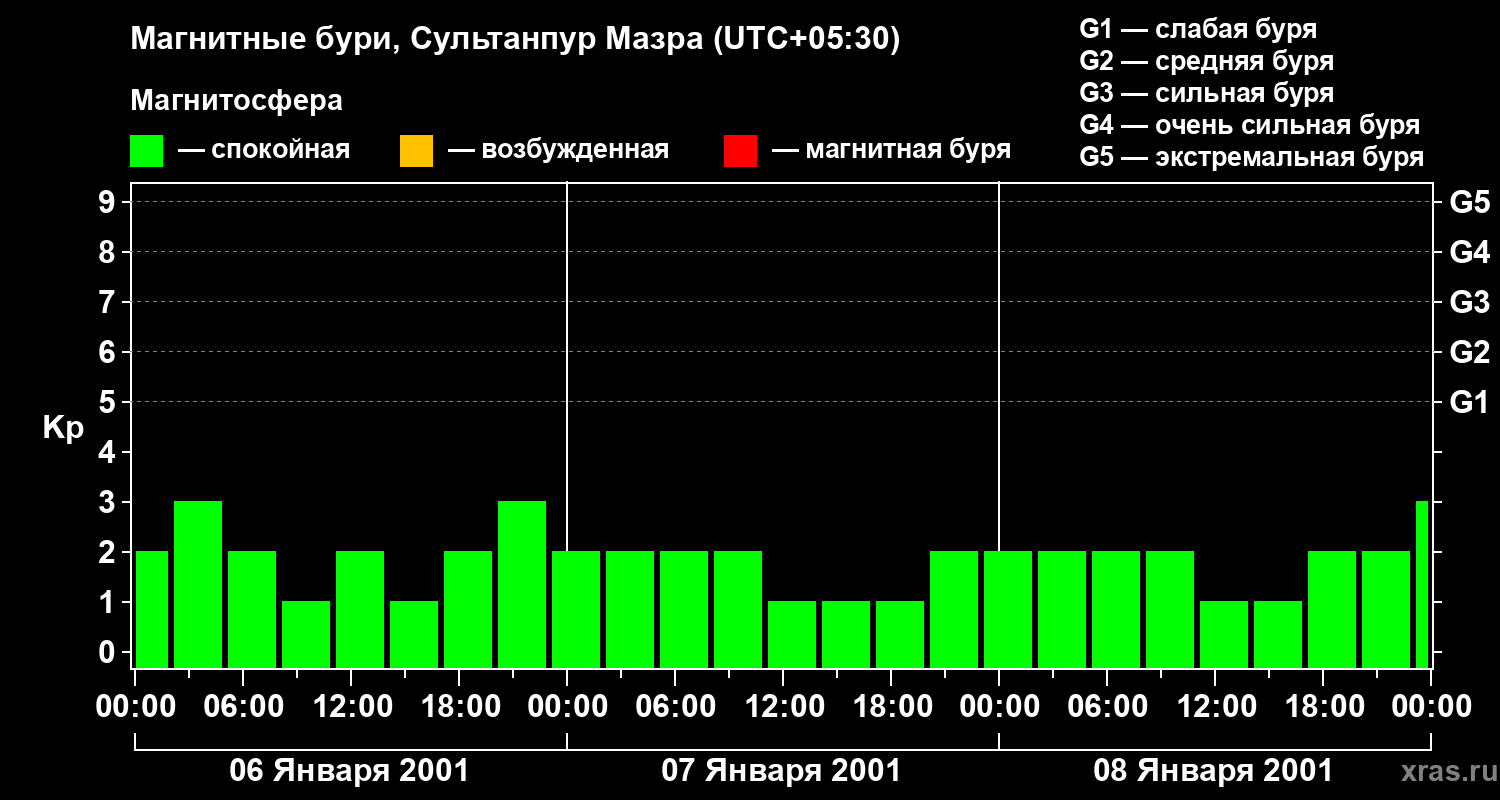This screenshot has width=1500, height=800.
Task: Click the '06 Января 2001' date label
Action: pos(349,771)
